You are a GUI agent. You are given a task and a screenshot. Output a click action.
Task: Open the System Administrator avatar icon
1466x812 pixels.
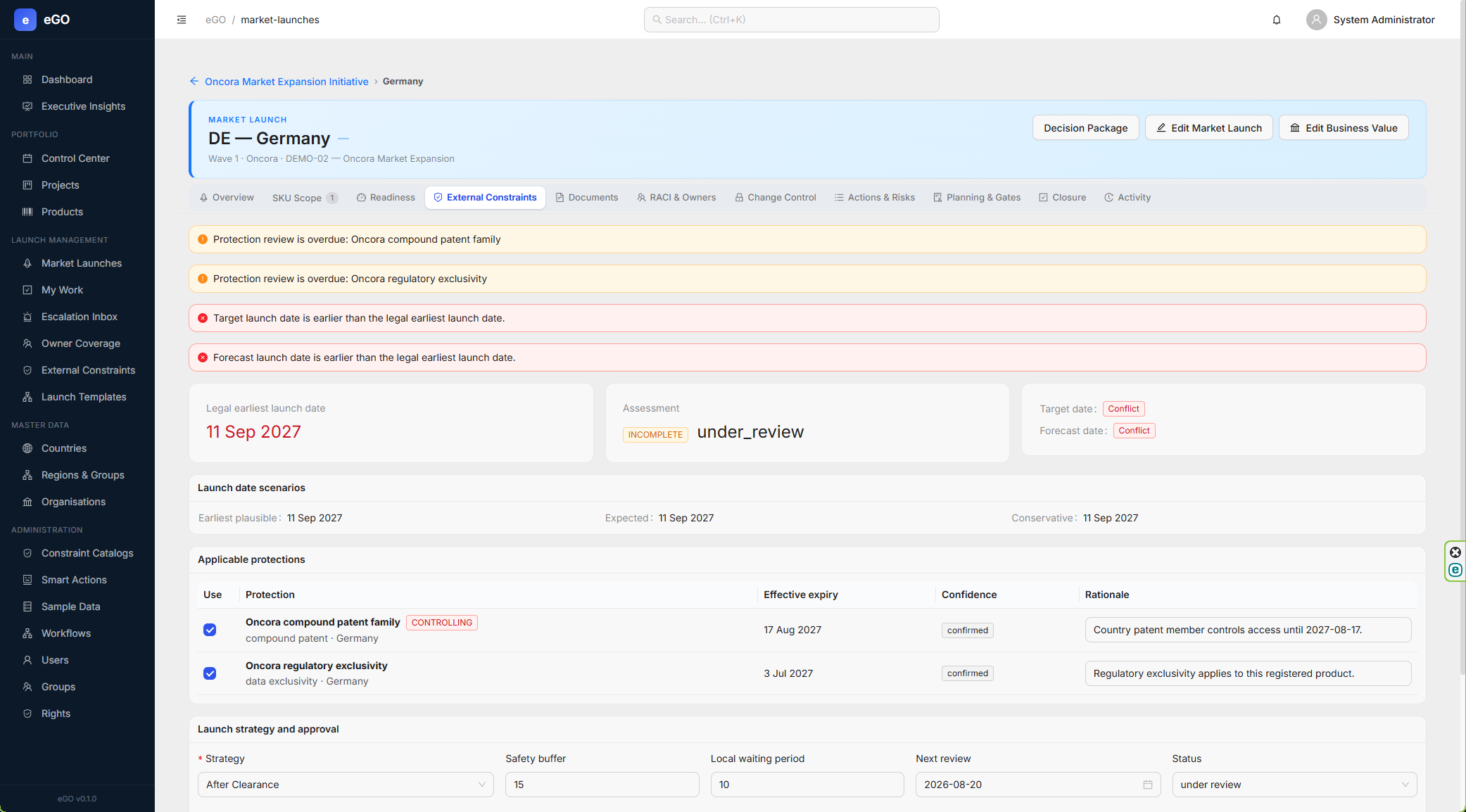pos(1316,20)
